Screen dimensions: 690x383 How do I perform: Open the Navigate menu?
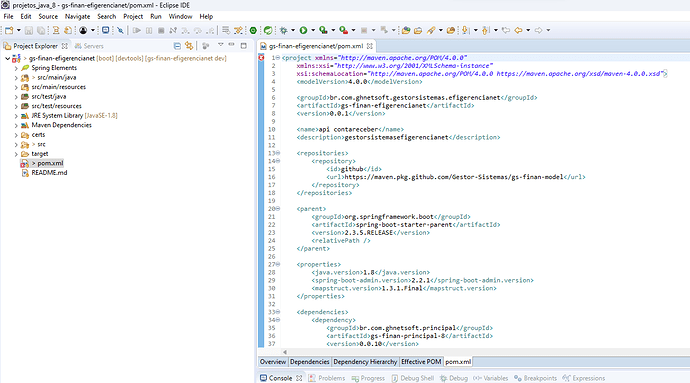(77, 16)
